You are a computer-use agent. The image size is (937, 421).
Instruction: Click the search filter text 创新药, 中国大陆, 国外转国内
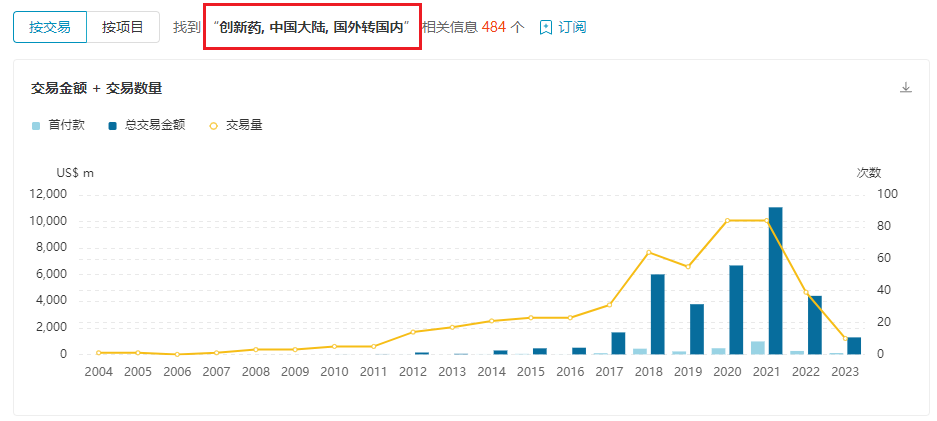(x=312, y=27)
